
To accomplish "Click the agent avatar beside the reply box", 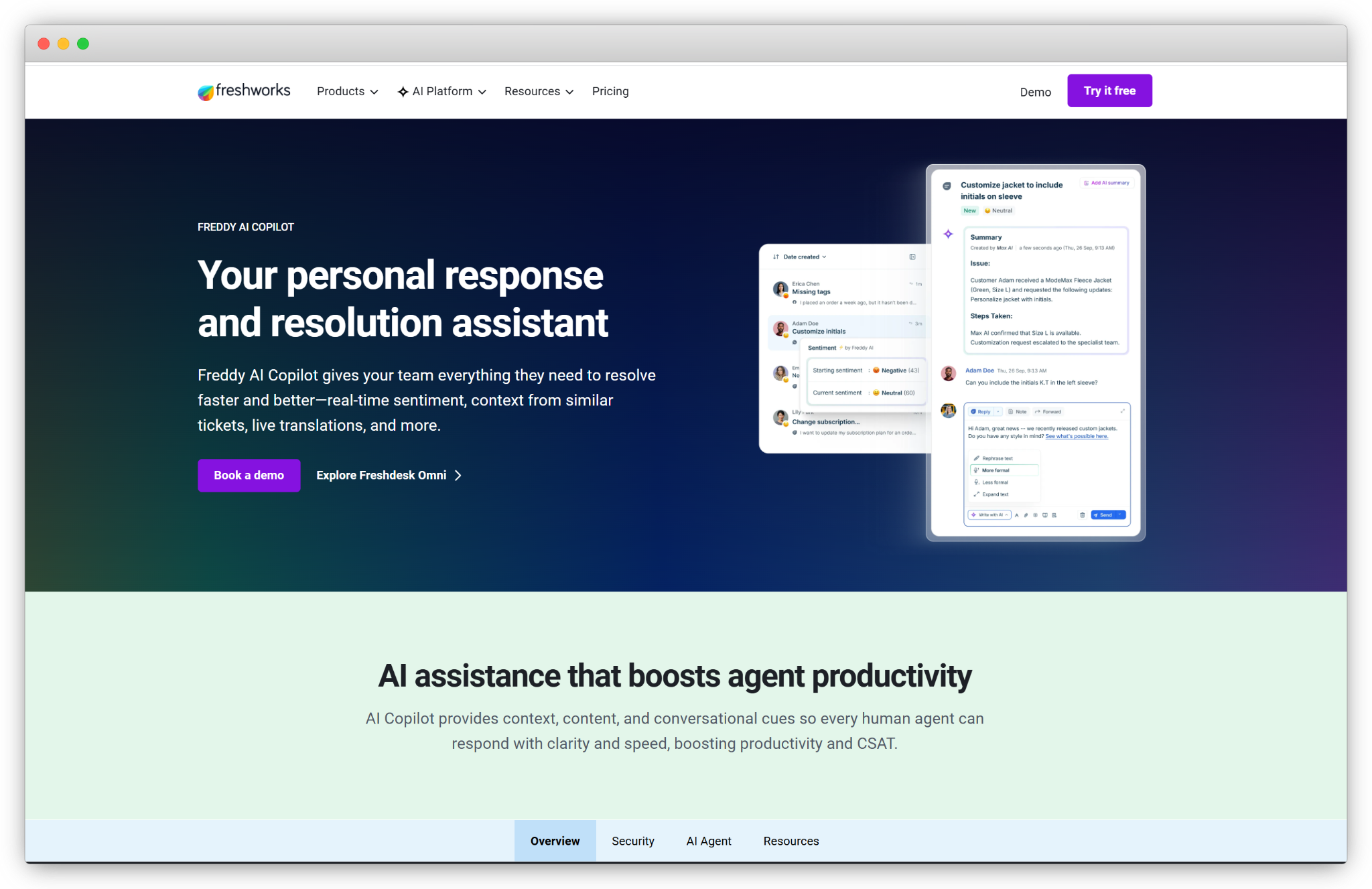I will tap(948, 410).
